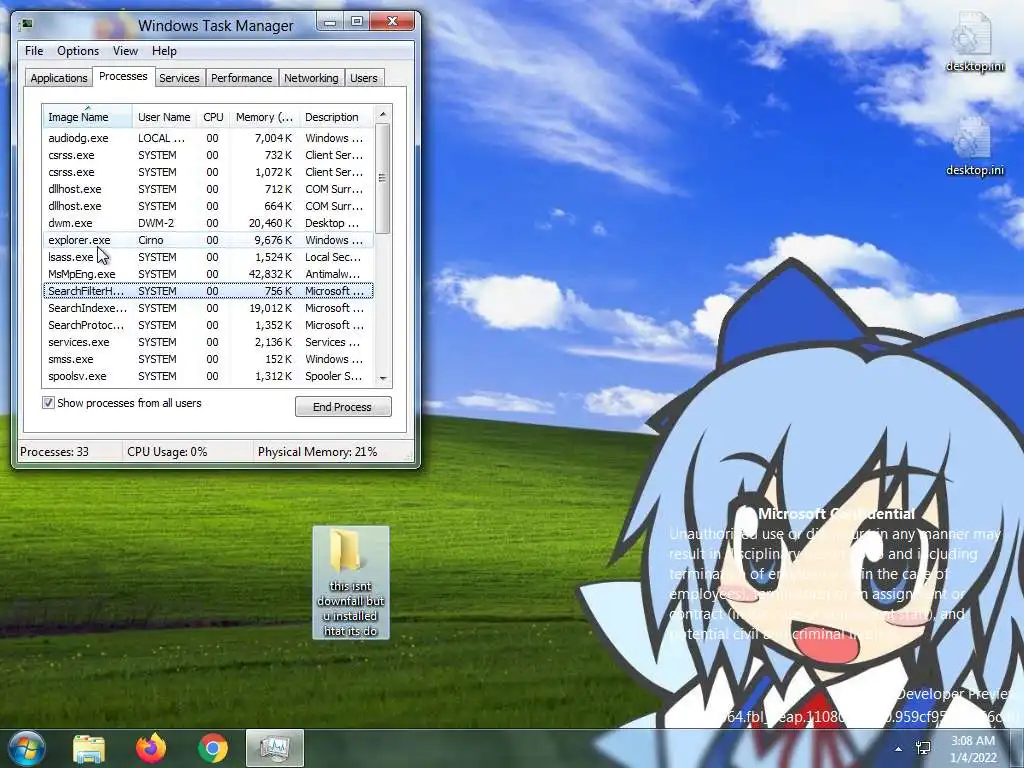Click the Task Manager title bar icon
The height and width of the screenshot is (768, 1024).
pyautogui.click(x=27, y=24)
